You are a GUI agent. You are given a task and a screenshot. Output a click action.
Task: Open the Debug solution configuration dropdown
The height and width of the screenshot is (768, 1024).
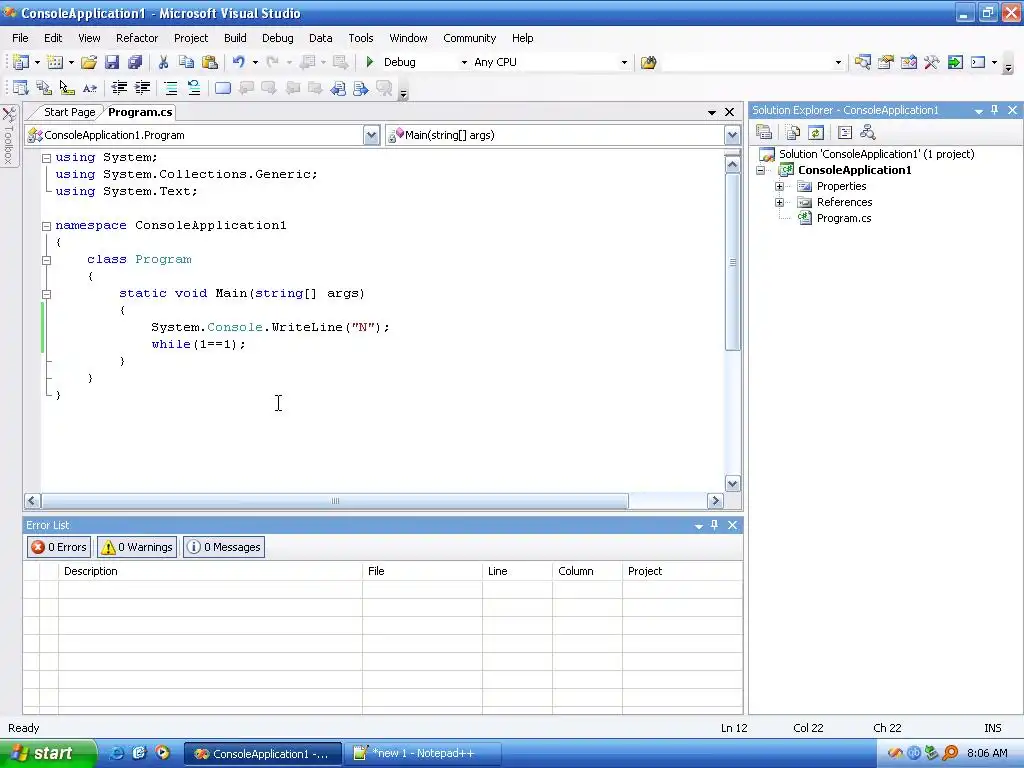coord(464,63)
